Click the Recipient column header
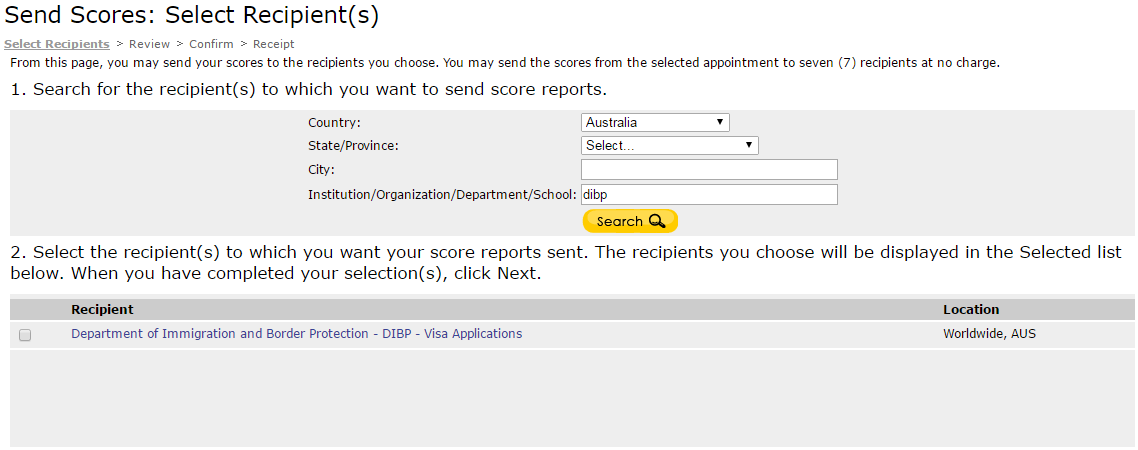Viewport: 1138px width, 450px height. [102, 310]
